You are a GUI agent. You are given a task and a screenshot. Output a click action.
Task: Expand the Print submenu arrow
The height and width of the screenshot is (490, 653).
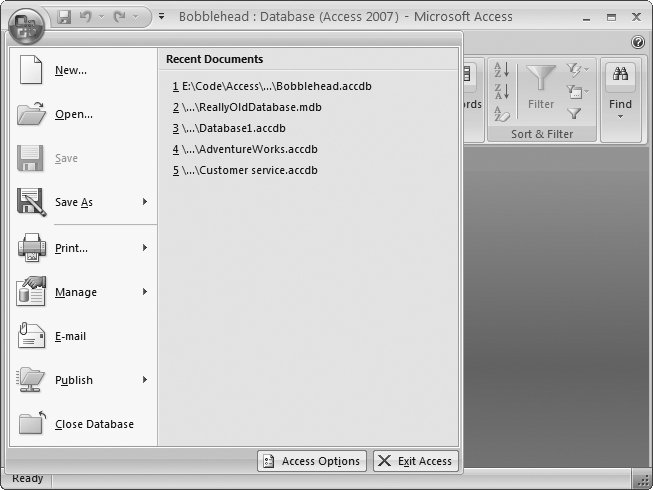click(145, 247)
